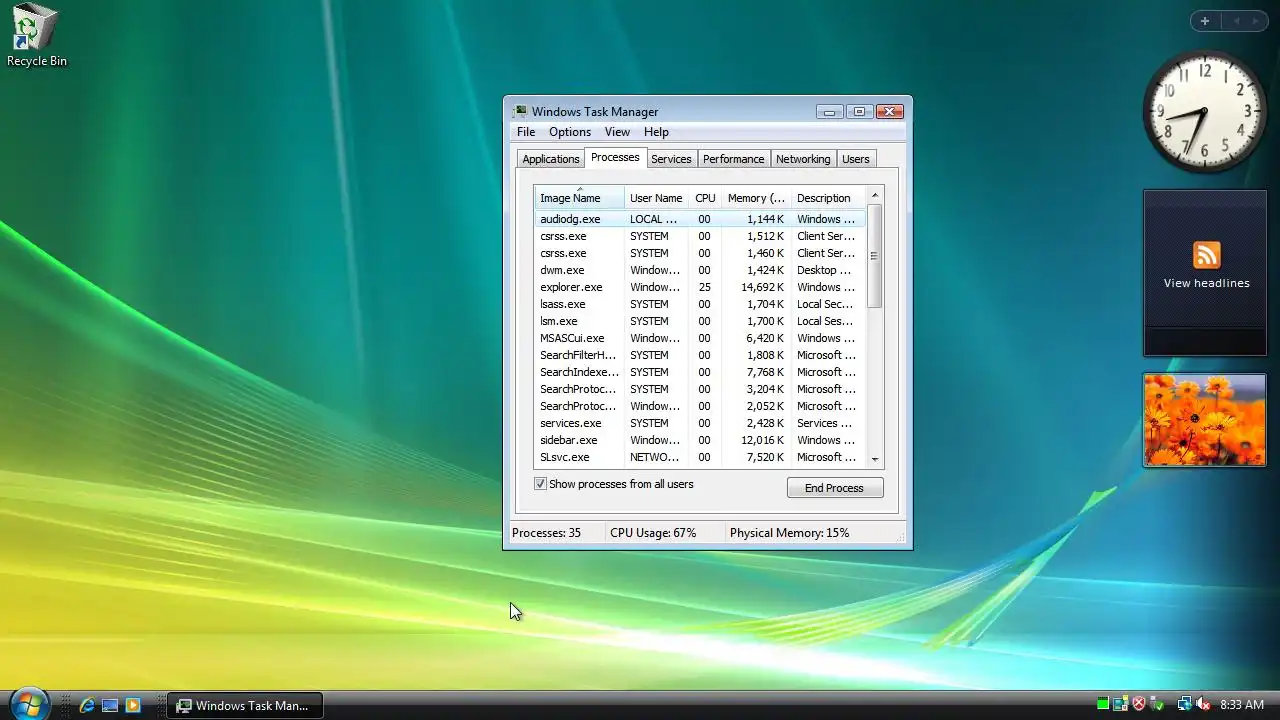Switch to the Users tab
Screen dimensions: 1280x720
pyautogui.click(x=855, y=159)
